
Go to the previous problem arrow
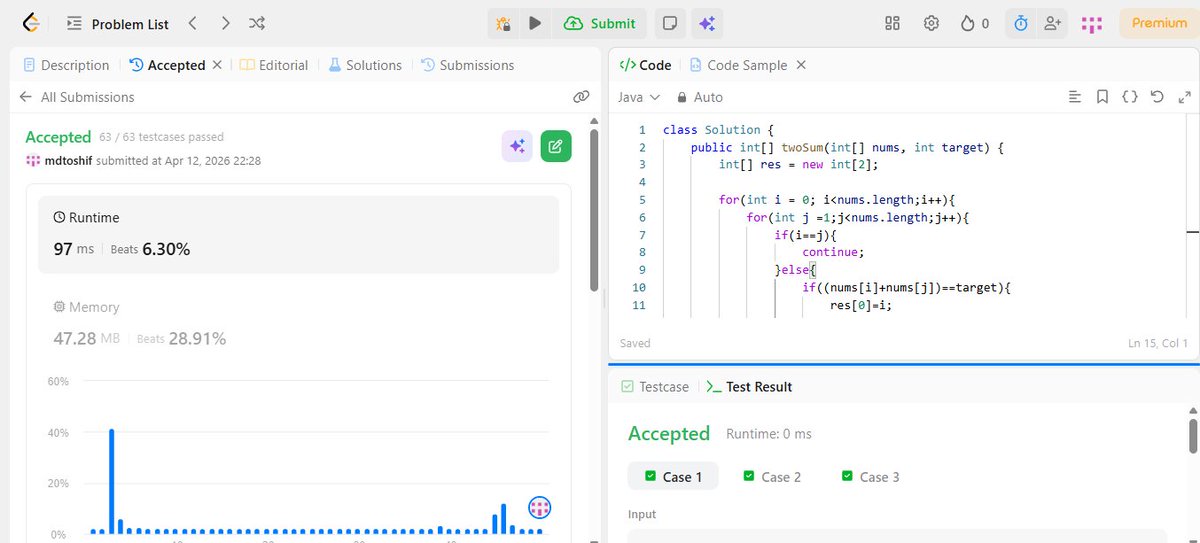pos(193,23)
